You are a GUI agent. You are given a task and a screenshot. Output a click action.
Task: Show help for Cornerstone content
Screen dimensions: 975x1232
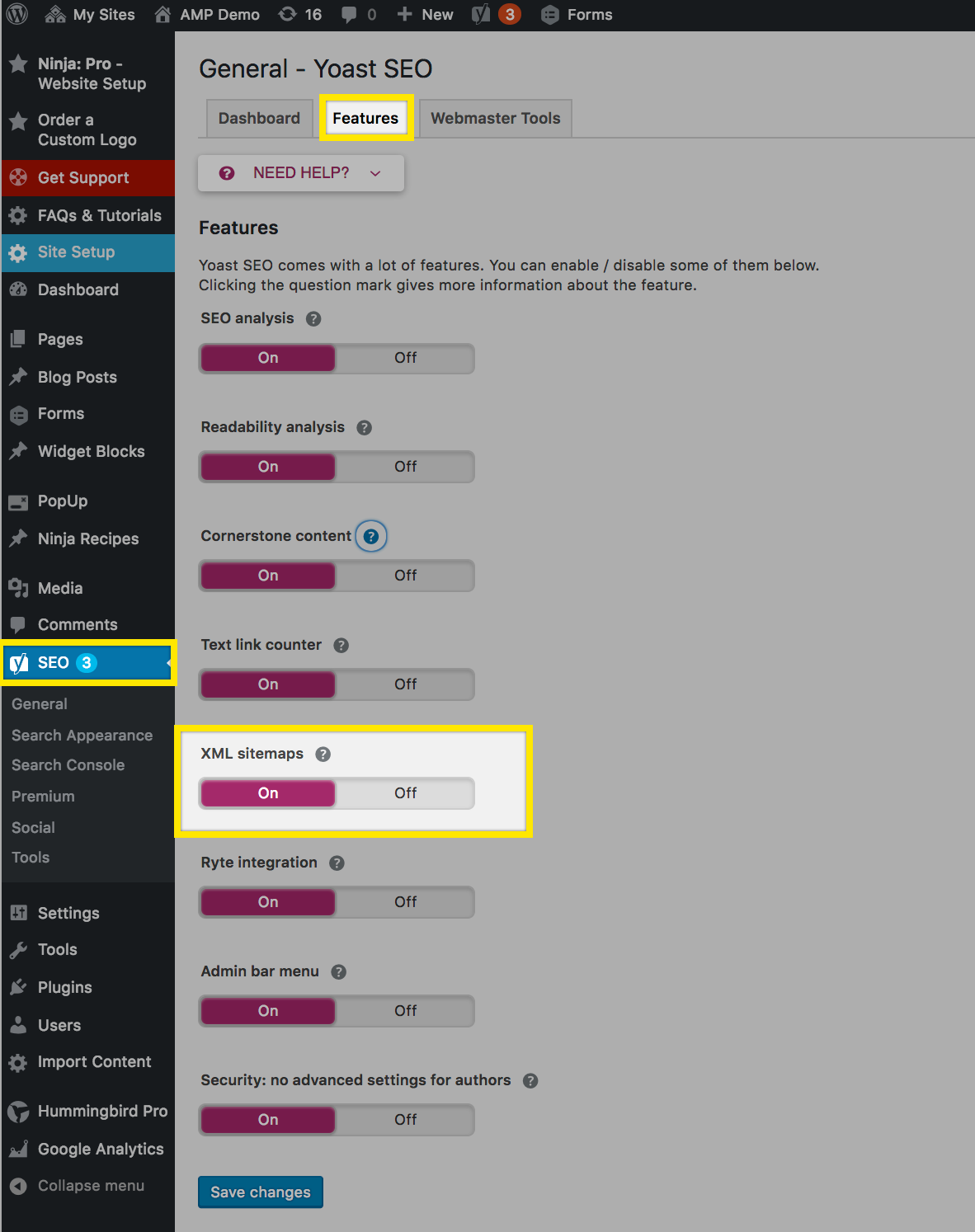tap(371, 537)
